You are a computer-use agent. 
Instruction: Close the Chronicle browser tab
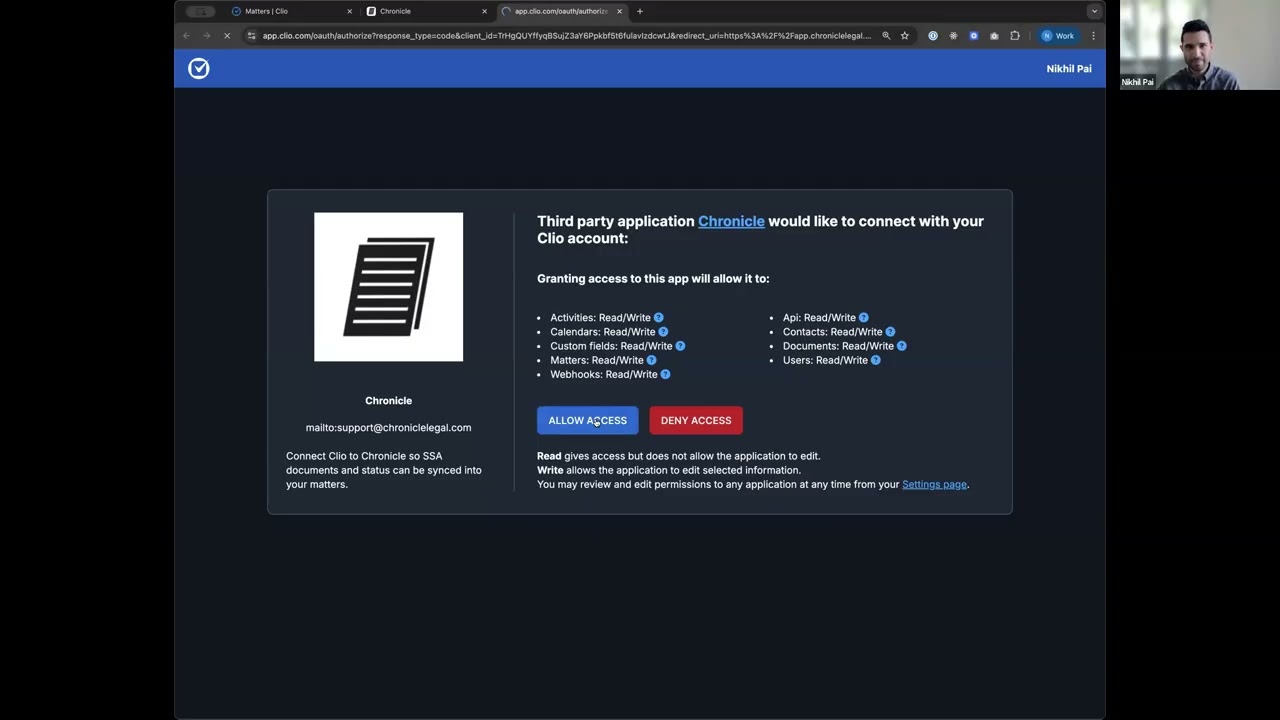[x=484, y=11]
